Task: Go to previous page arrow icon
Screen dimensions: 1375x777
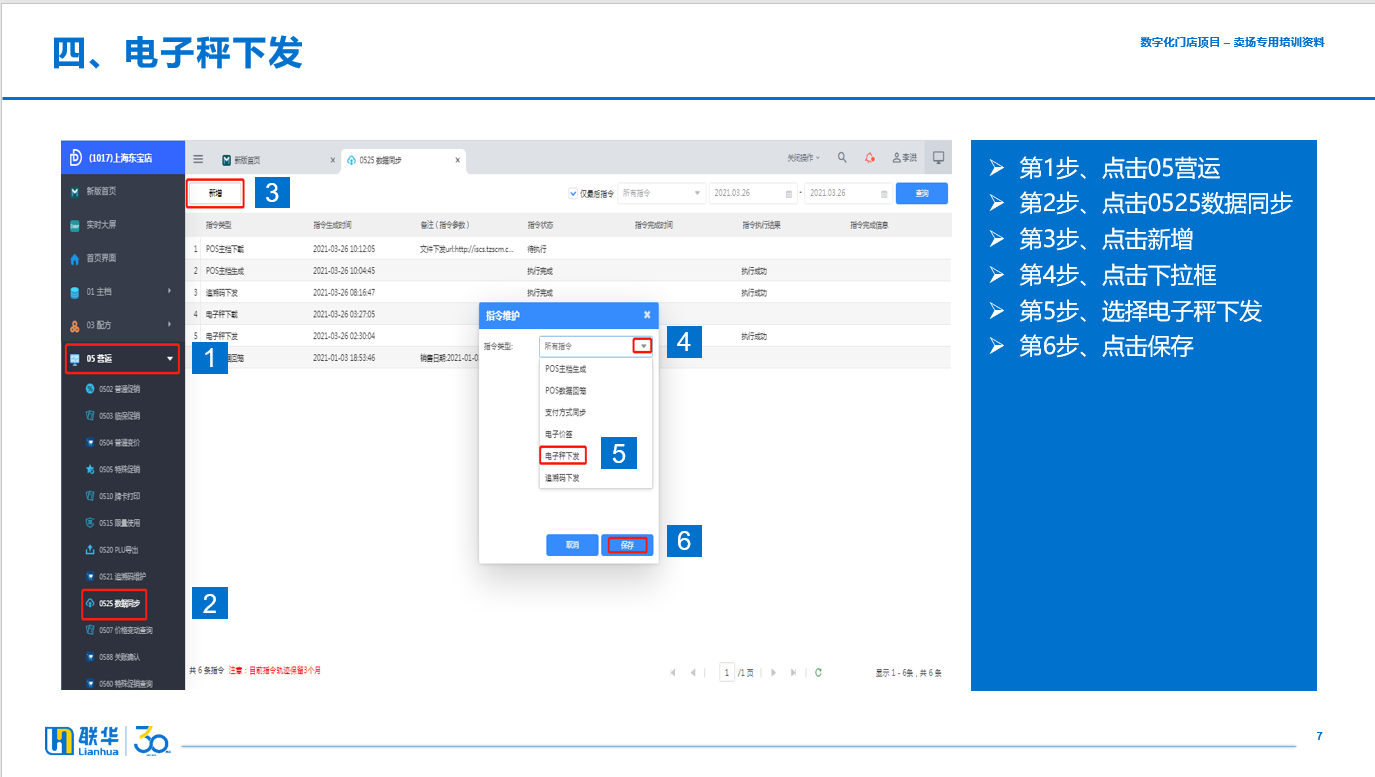Action: pyautogui.click(x=692, y=673)
